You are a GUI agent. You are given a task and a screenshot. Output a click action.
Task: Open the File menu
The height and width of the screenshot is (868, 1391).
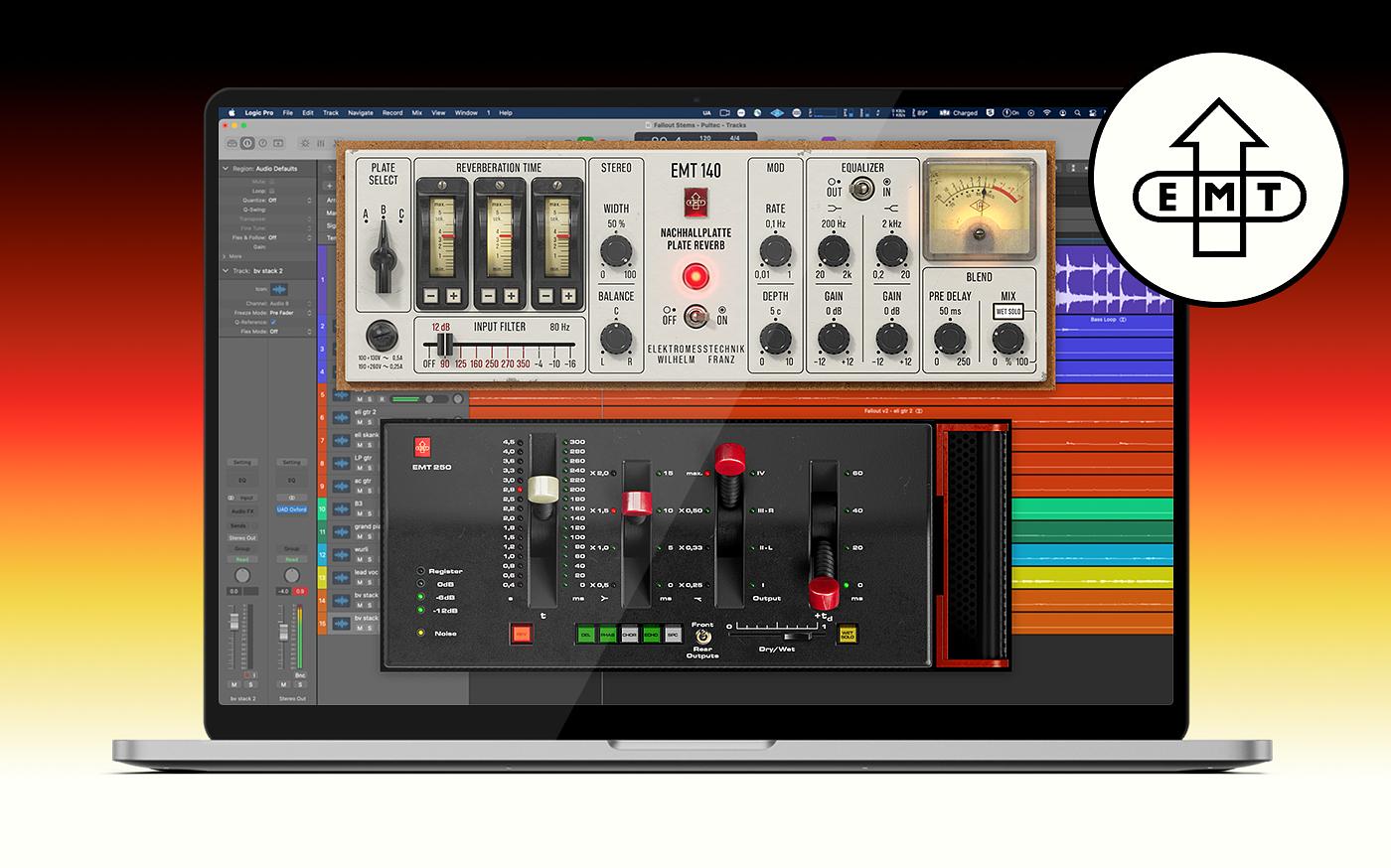click(288, 113)
